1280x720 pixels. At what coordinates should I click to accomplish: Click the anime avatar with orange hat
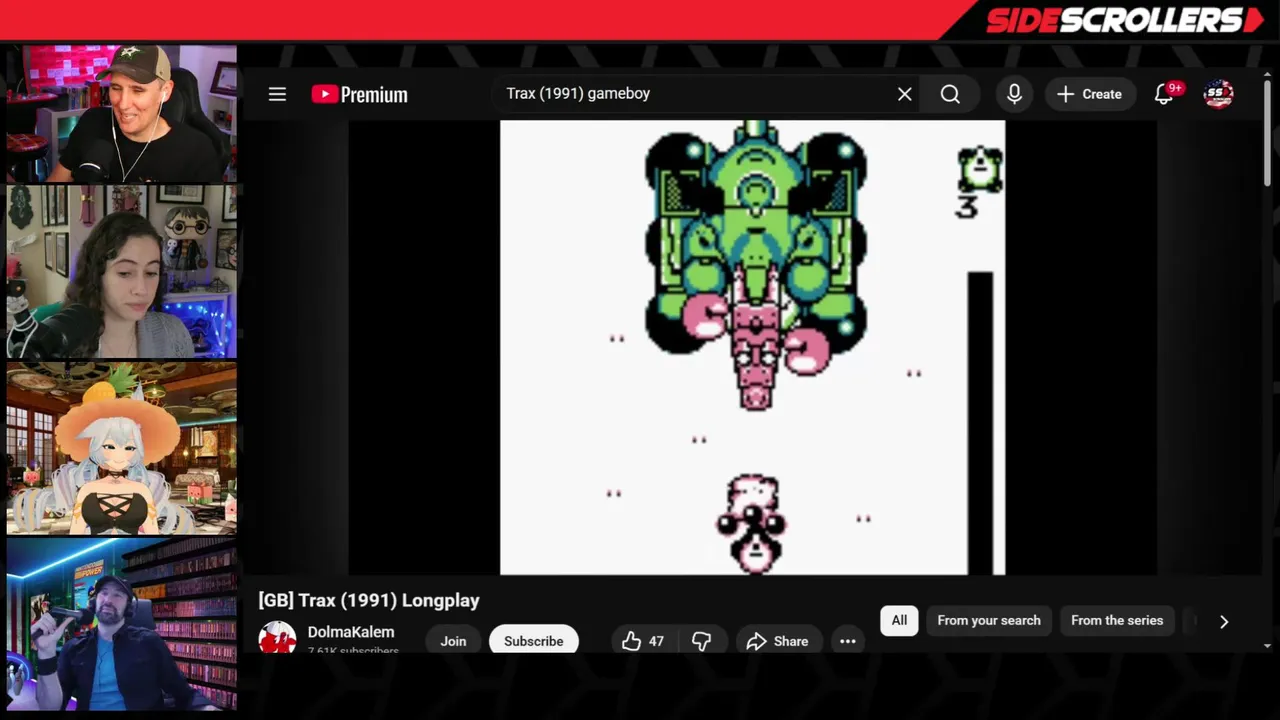tap(121, 449)
